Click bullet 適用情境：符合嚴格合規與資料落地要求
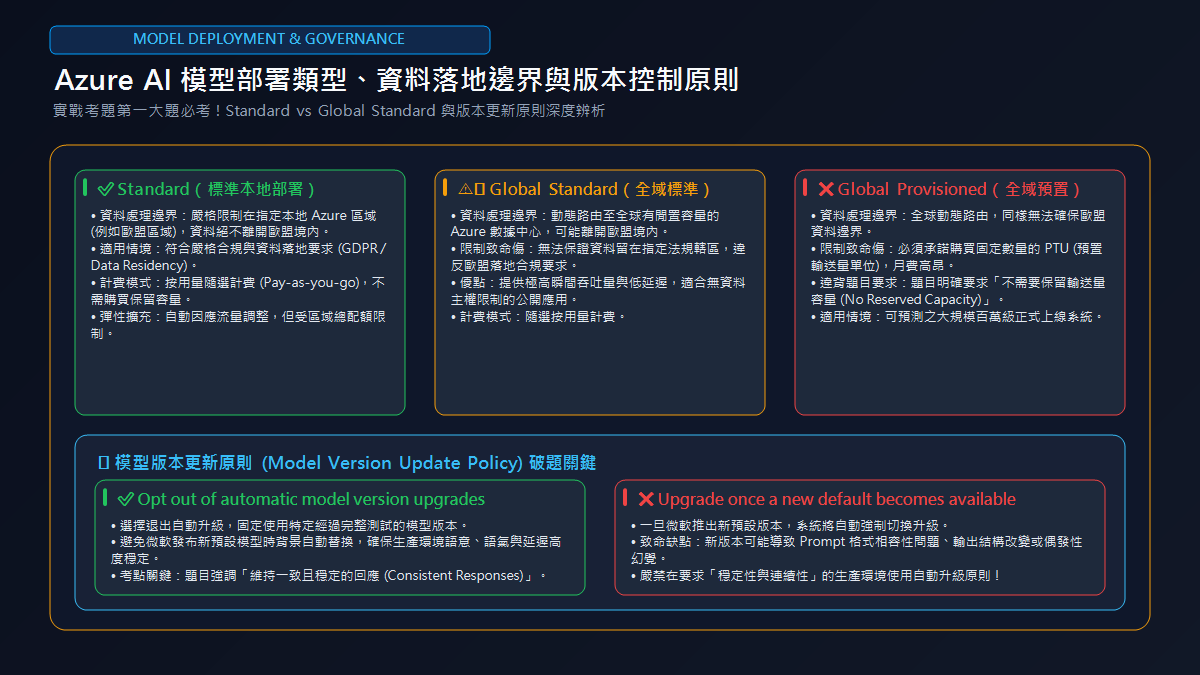 coord(238,256)
